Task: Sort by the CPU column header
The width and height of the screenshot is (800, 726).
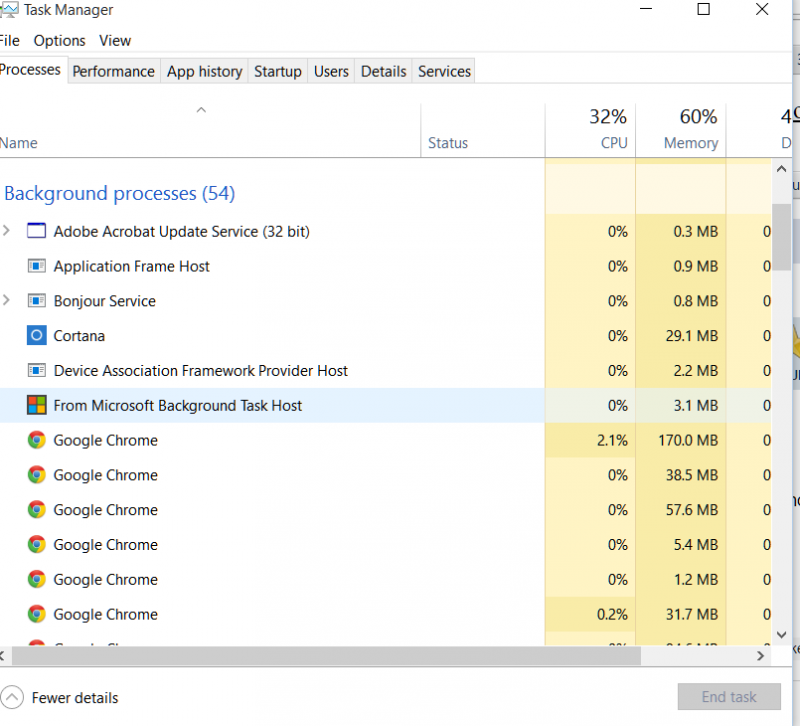Action: click(590, 130)
